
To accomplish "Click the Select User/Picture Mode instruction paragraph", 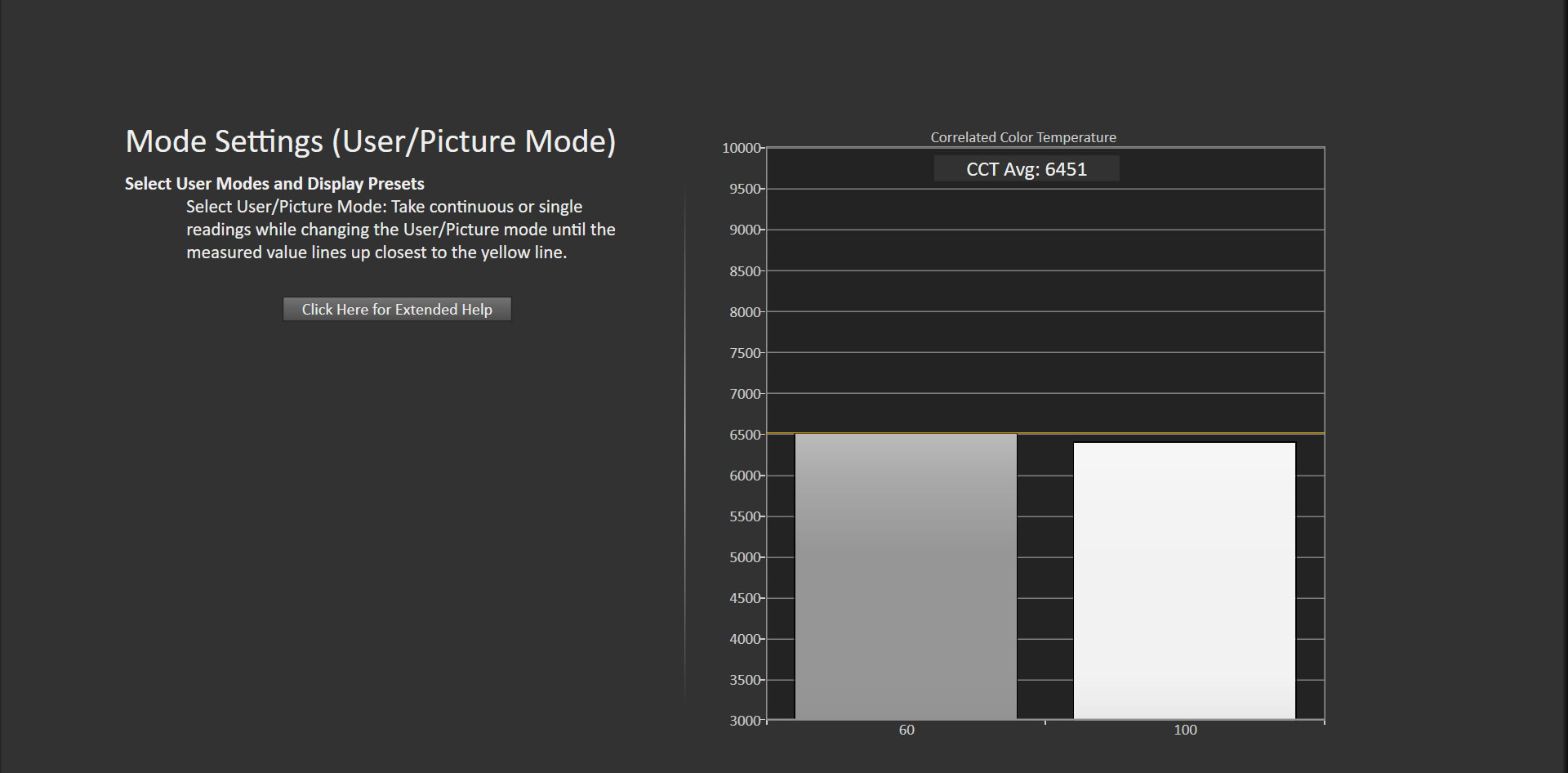I will (401, 230).
